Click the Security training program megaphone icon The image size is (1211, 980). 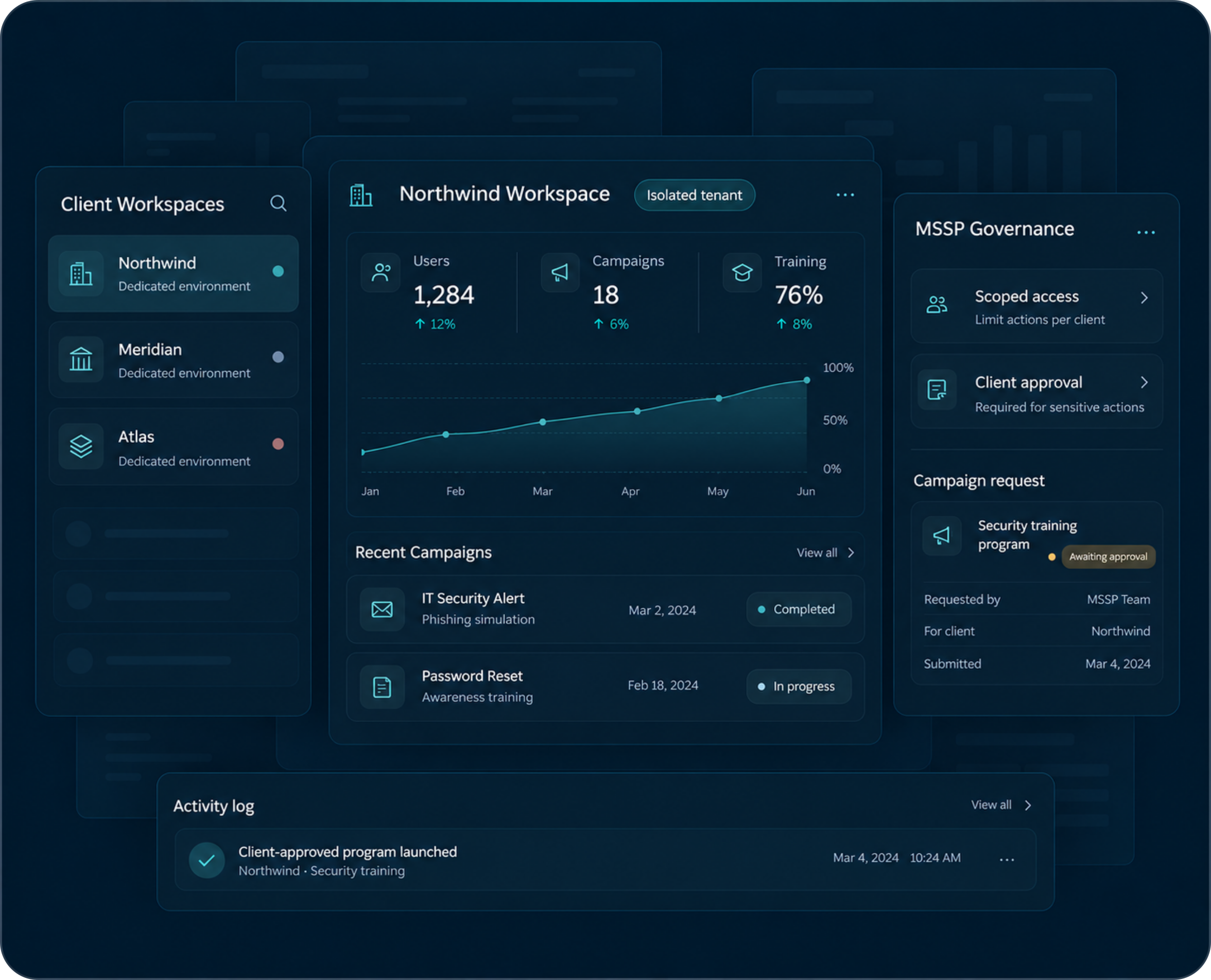pos(942,536)
